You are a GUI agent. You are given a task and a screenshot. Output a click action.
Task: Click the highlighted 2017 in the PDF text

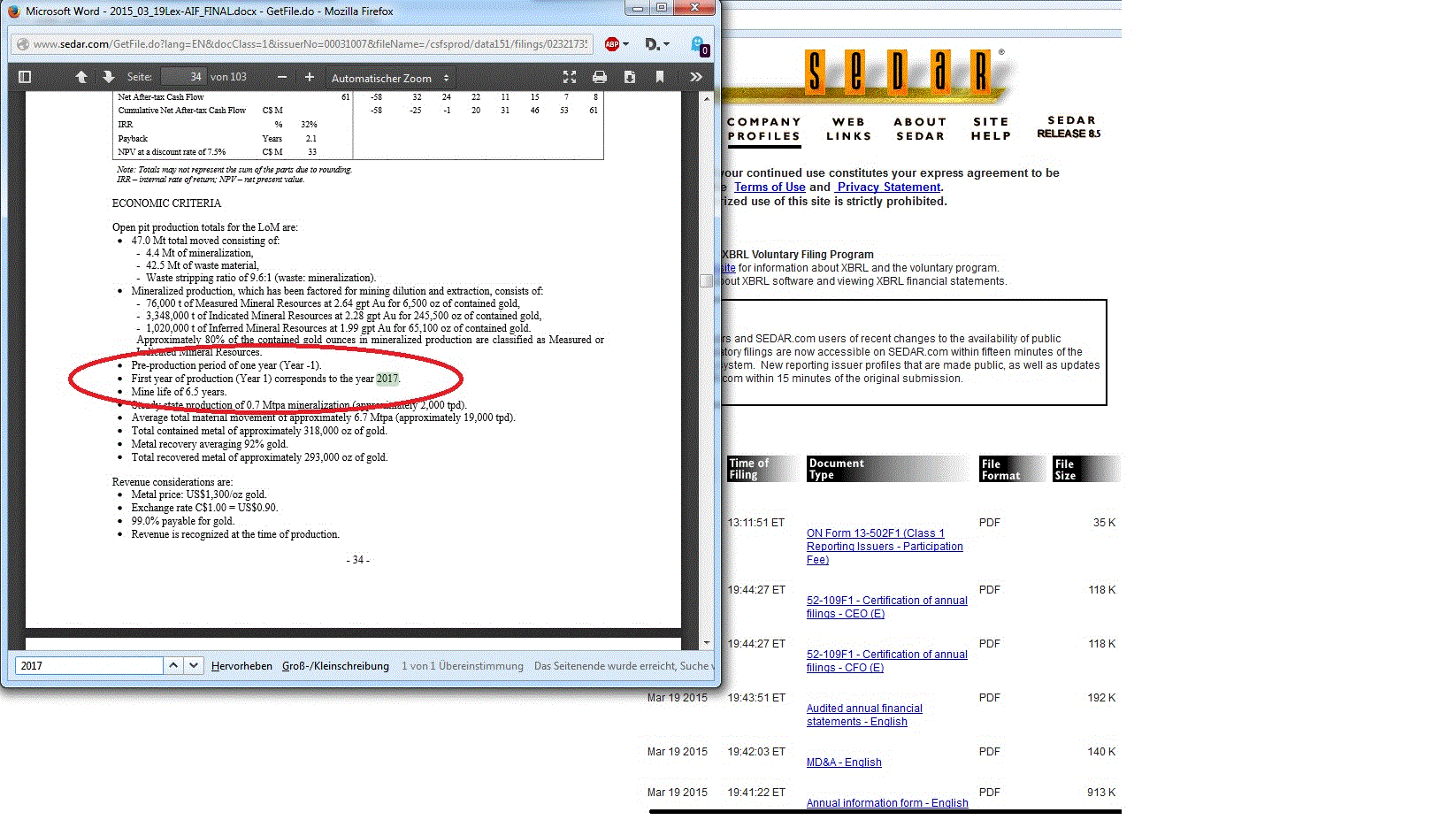pos(387,379)
